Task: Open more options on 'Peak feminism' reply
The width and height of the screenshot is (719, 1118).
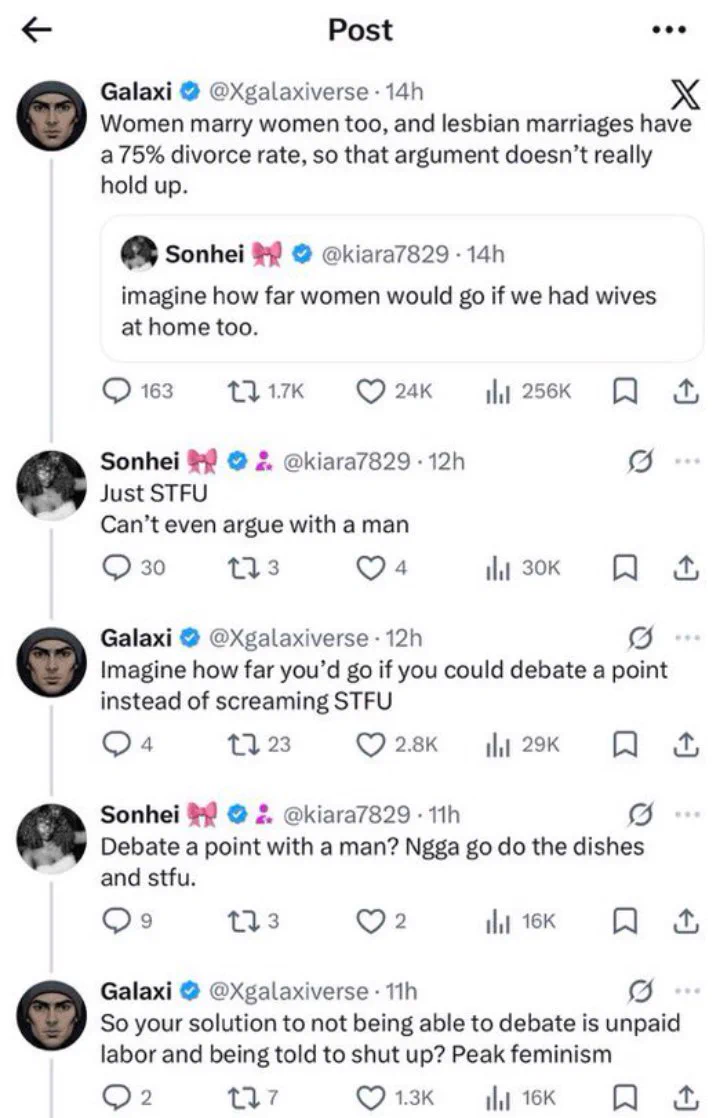Action: (687, 990)
